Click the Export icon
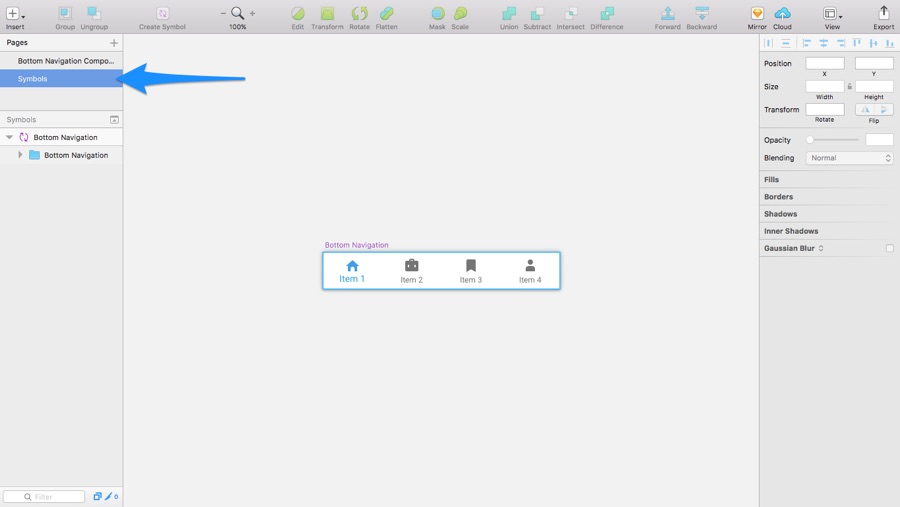The height and width of the screenshot is (507, 900). [883, 13]
